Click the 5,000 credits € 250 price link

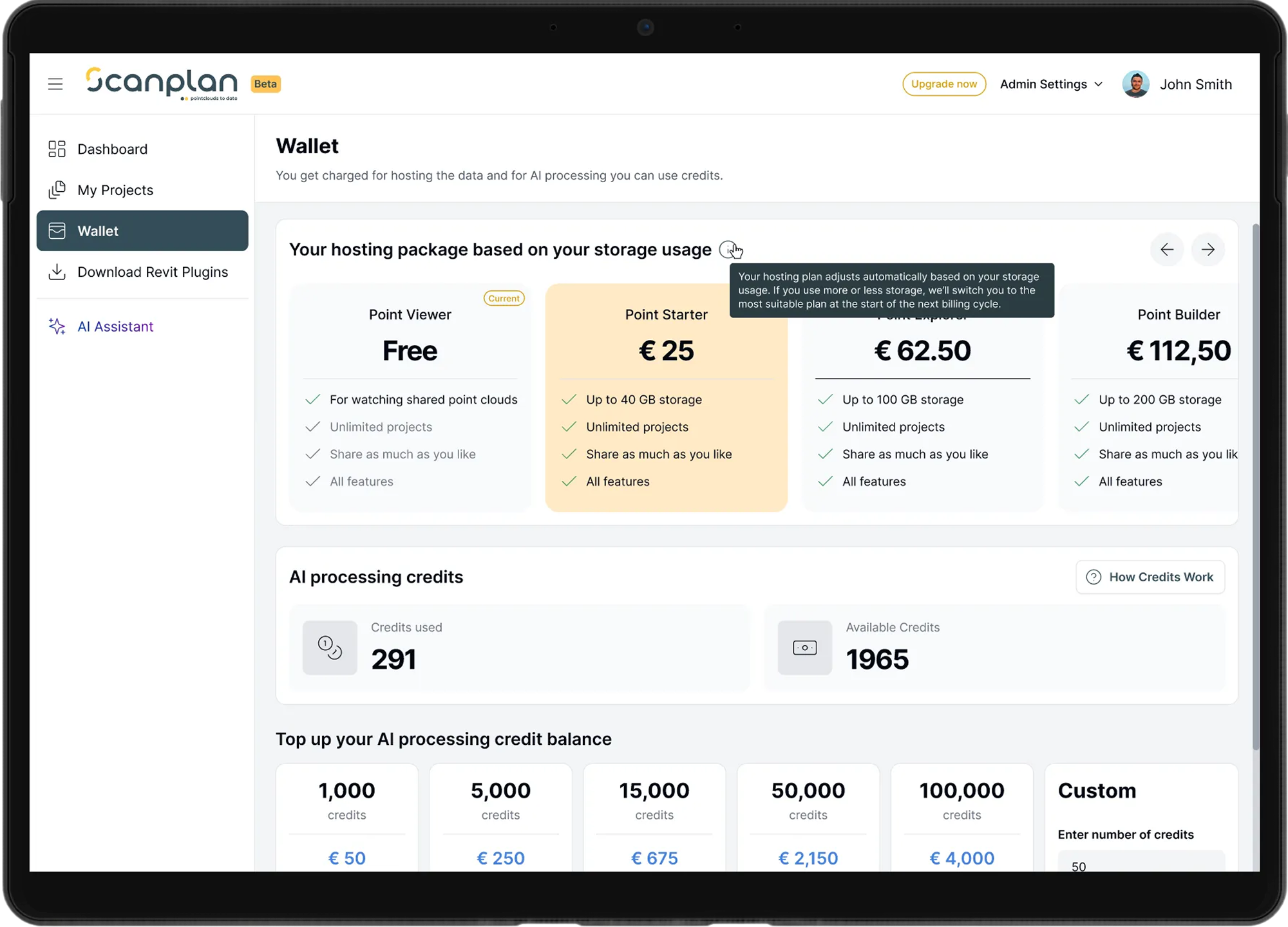click(500, 857)
